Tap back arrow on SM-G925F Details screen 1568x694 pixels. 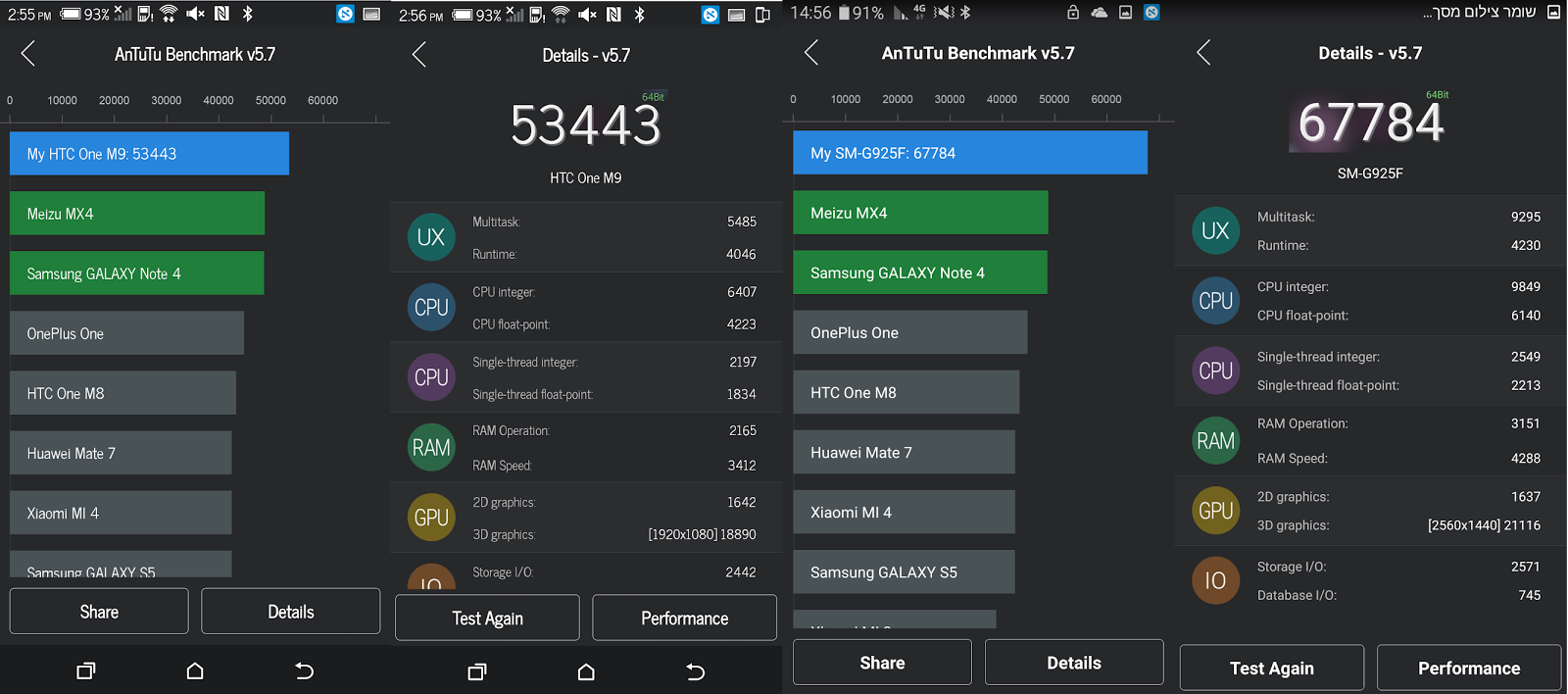coord(1203,53)
